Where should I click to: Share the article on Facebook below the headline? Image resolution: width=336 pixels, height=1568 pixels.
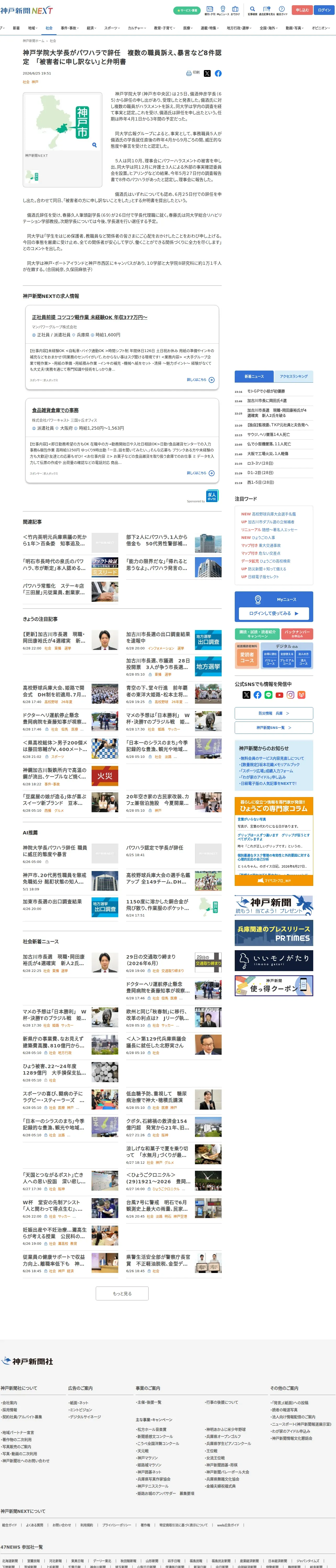click(218, 73)
